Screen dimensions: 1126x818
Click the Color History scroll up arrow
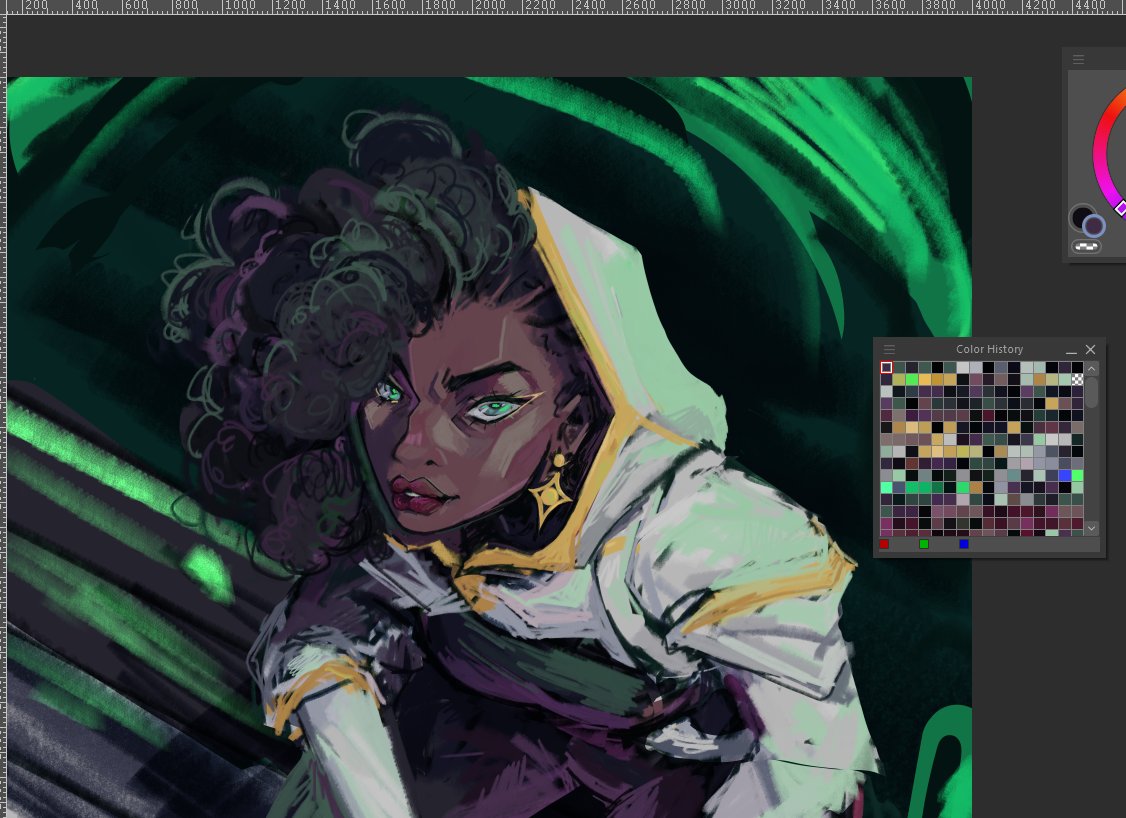1092,368
